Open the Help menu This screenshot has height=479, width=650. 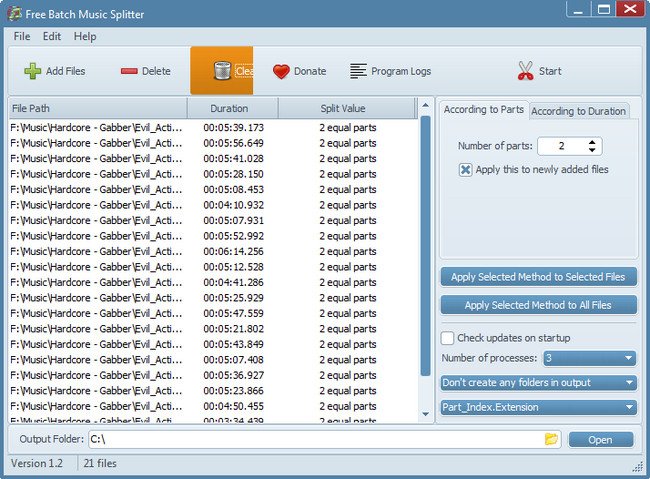[x=85, y=36]
